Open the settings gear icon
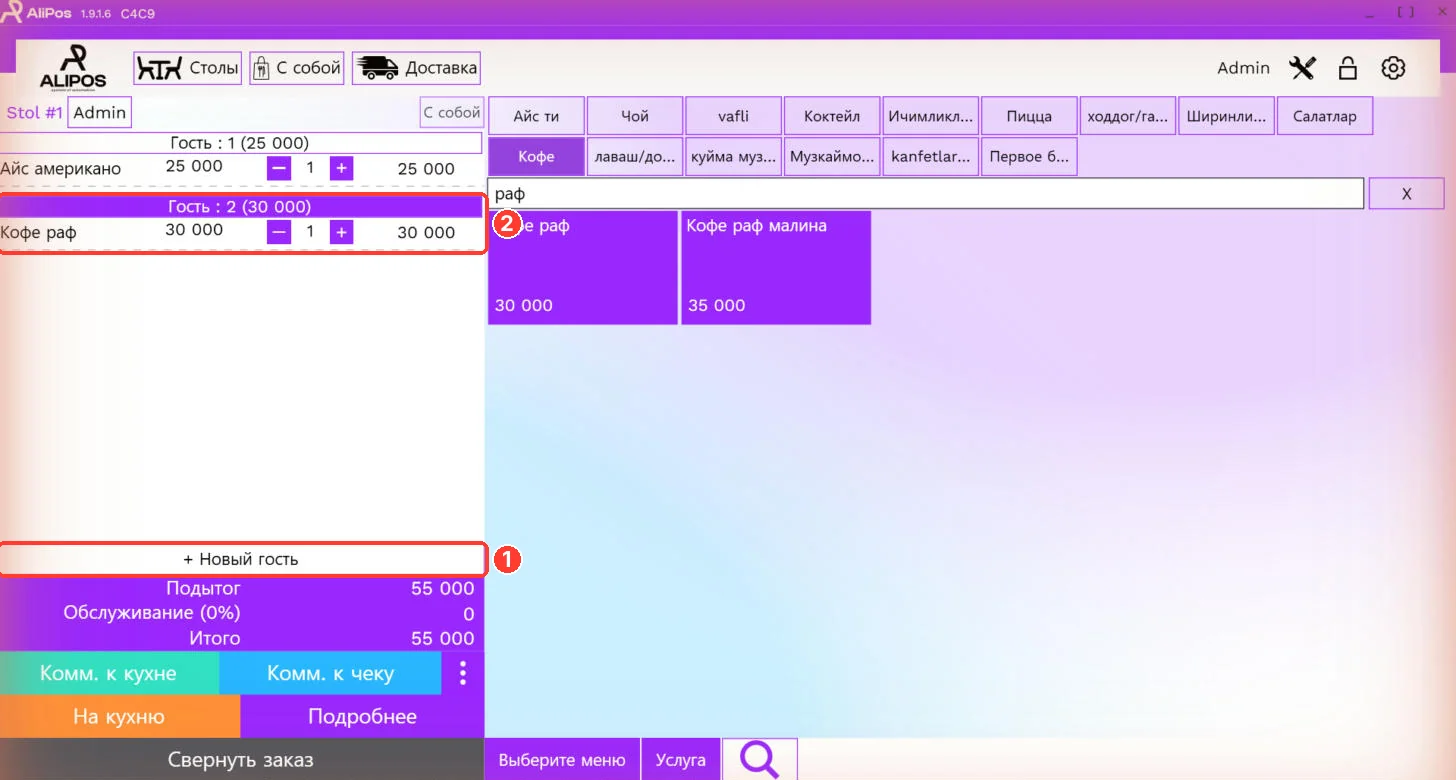The height and width of the screenshot is (780, 1456). pos(1393,68)
